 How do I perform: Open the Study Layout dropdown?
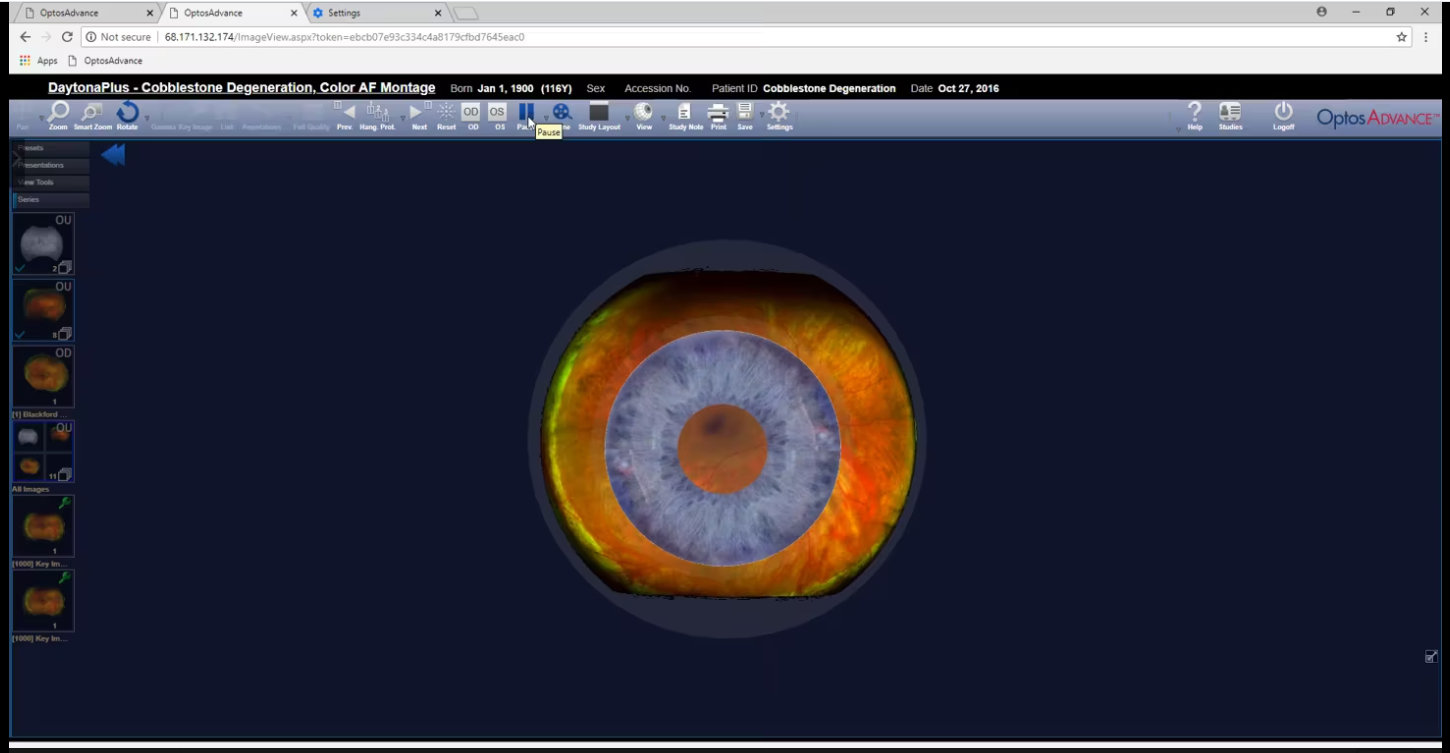pyautogui.click(x=628, y=119)
